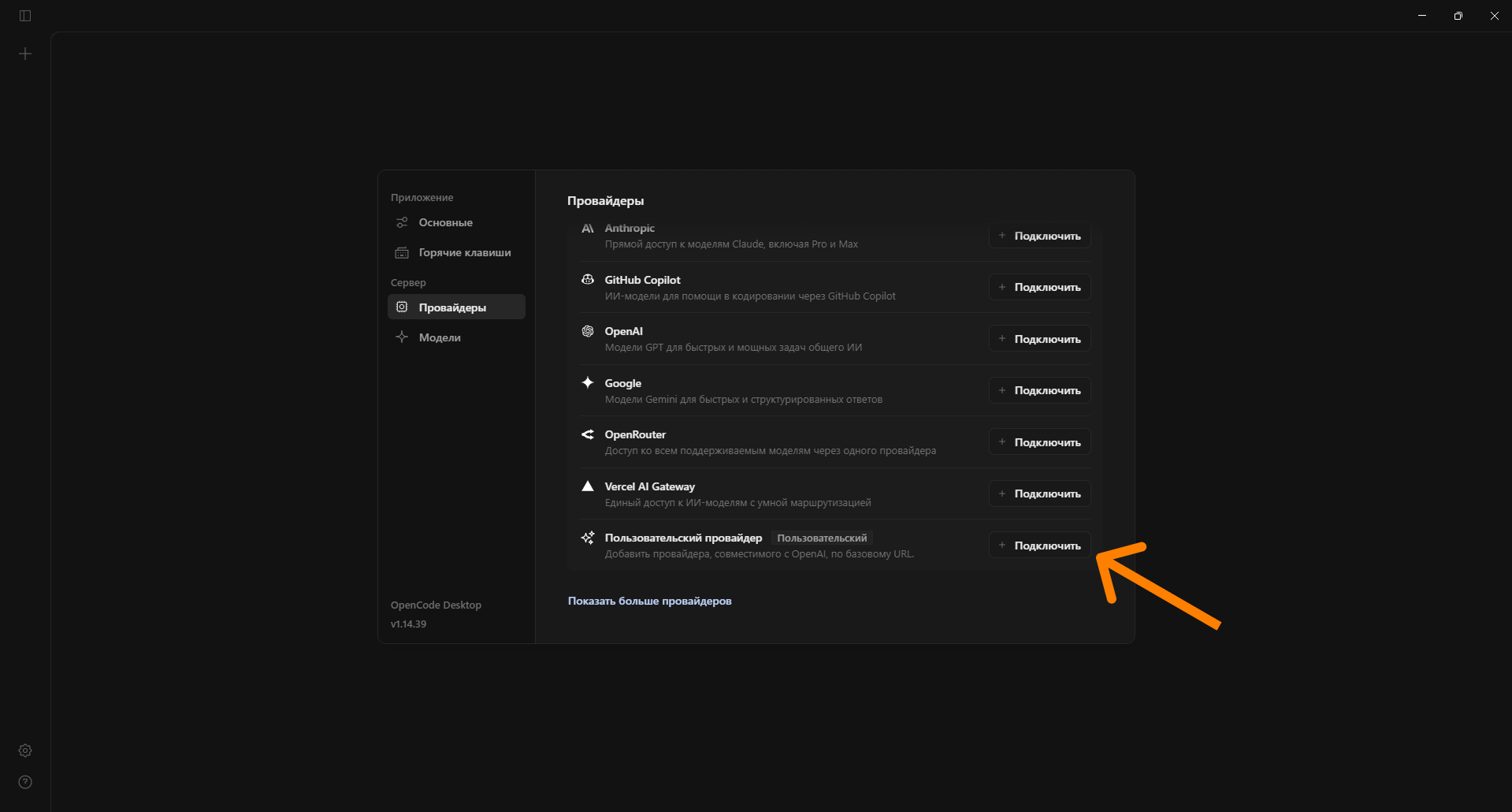This screenshot has height=812, width=1512.
Task: Click the v1.14.39 version text
Action: (408, 624)
